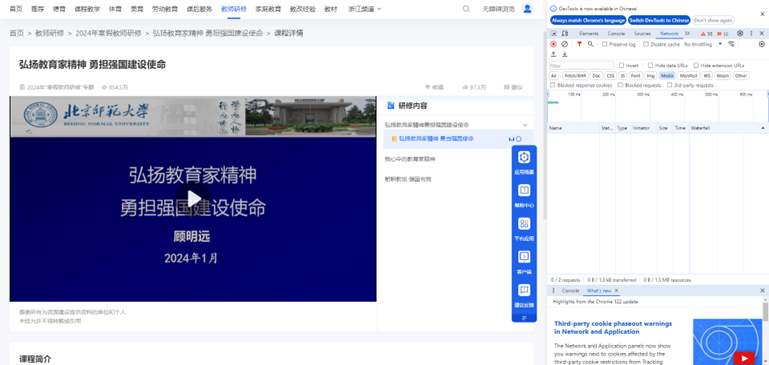Screen dimensions: 769x365
Task: Open 我心中的教育家精神 lesson
Action: pos(410,159)
